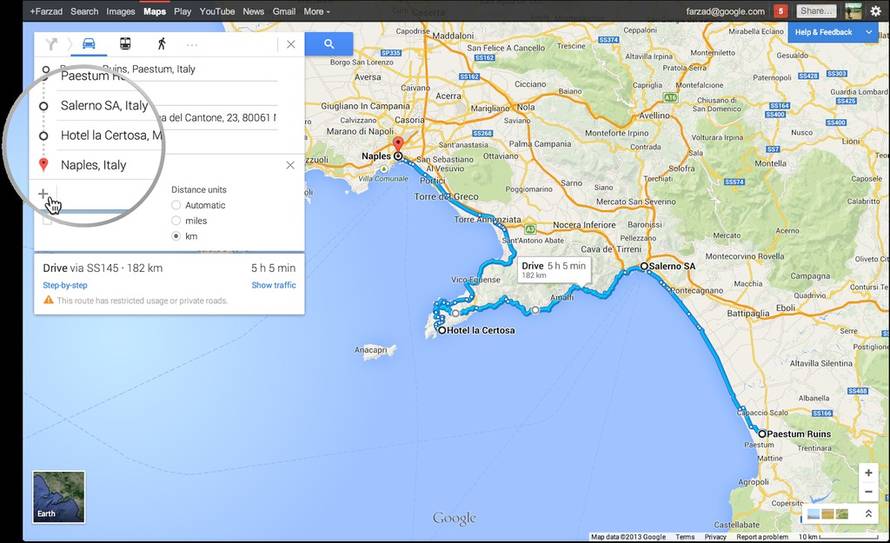Expand the Help & Feedback dropdown chevron
Image resolution: width=890 pixels, height=543 pixels.
tap(869, 32)
